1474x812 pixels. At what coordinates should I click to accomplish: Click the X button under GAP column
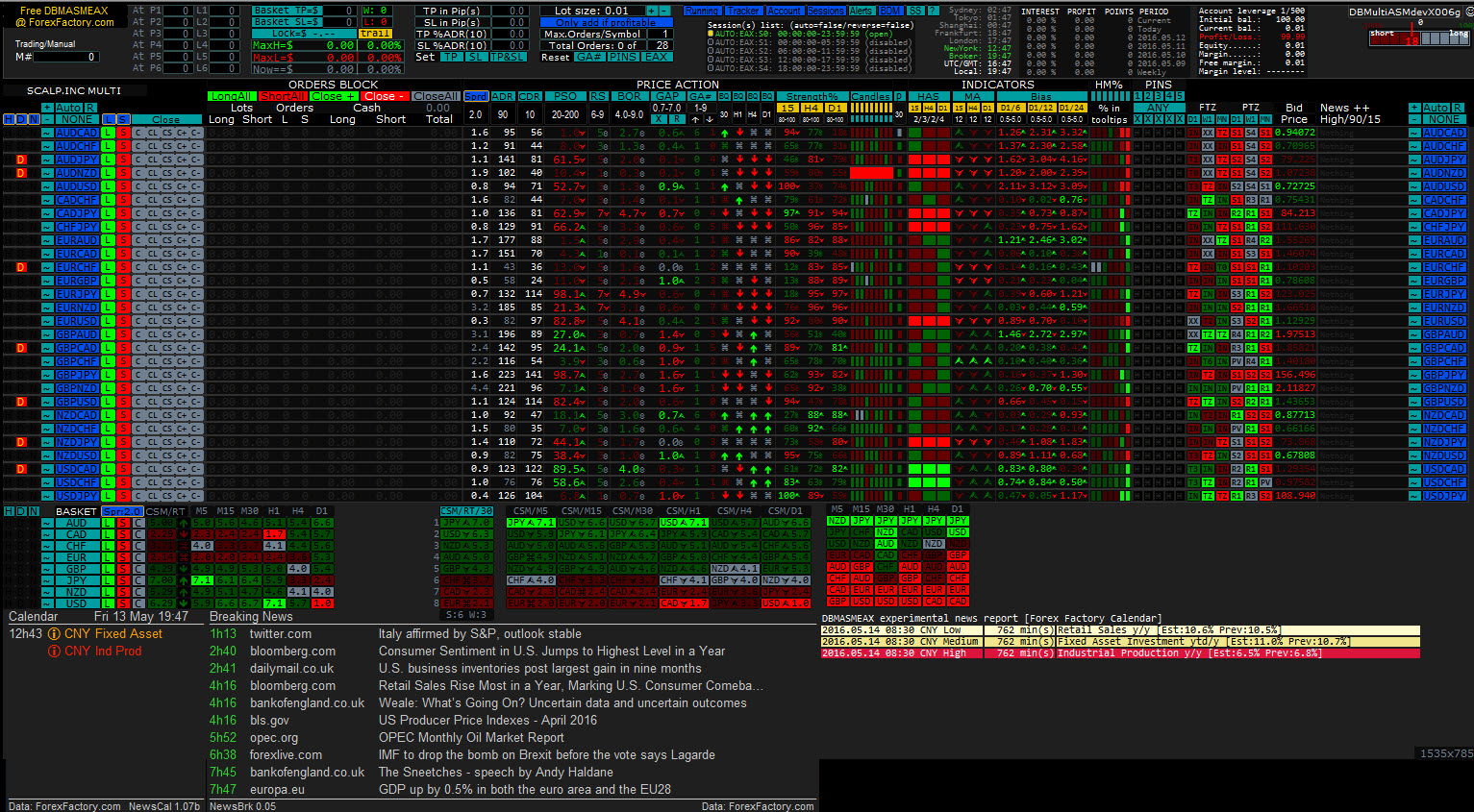tap(659, 119)
